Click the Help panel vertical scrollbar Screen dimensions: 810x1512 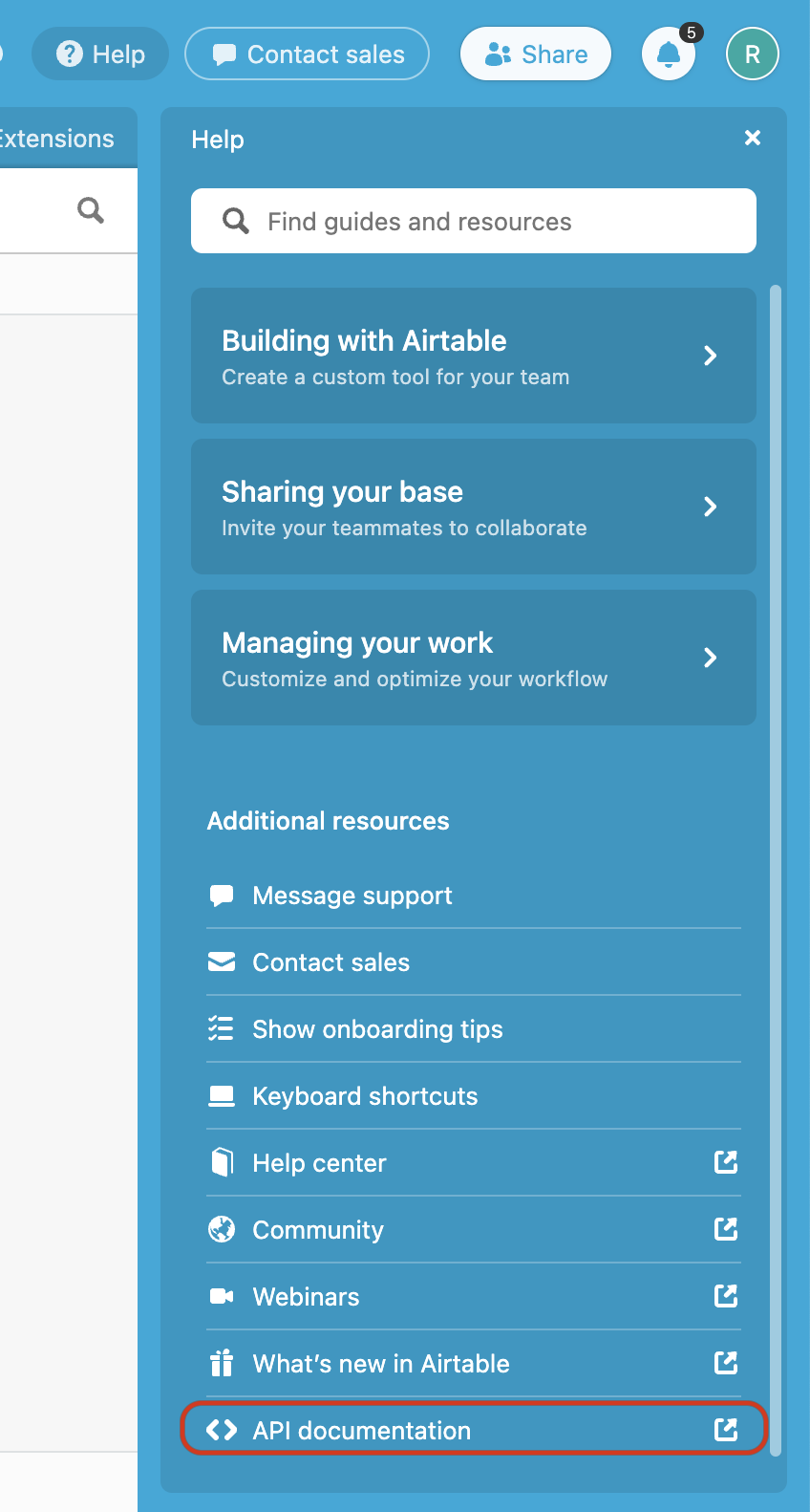776,860
